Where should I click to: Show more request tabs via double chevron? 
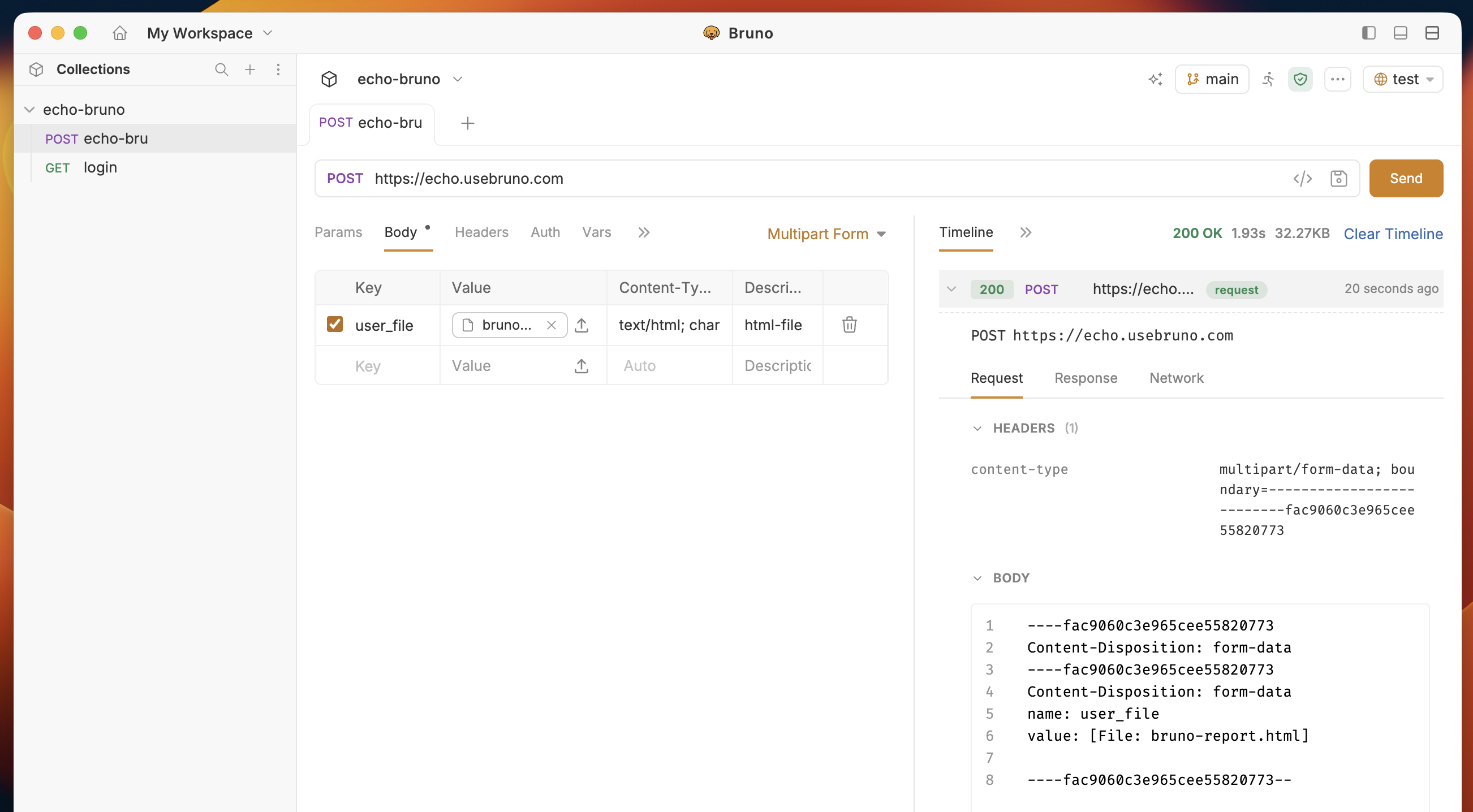[x=644, y=232]
